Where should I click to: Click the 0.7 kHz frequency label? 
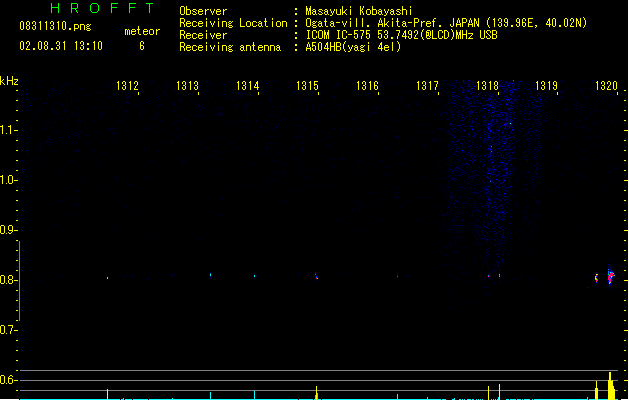coord(8,330)
